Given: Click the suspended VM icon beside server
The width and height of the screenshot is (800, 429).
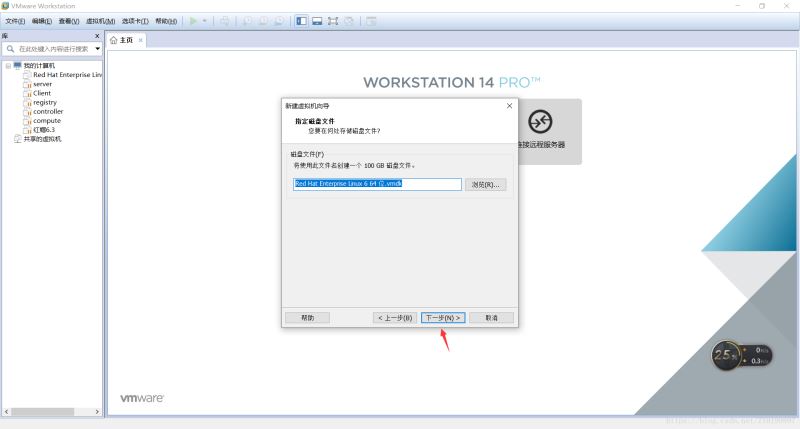Looking at the screenshot, I should click(x=28, y=84).
